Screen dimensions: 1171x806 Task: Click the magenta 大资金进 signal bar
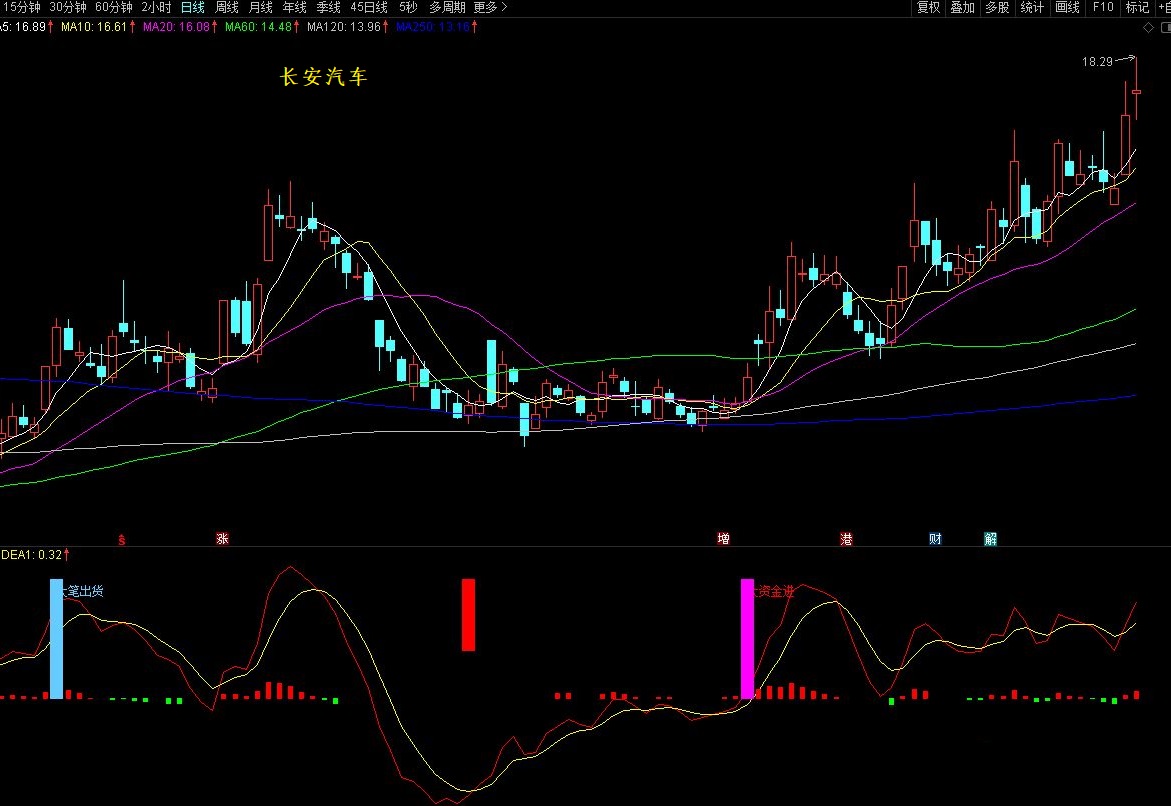(747, 639)
